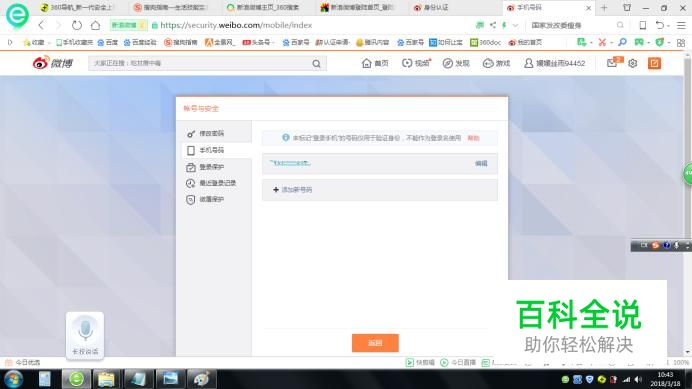Click the blue magnifier find tool icon
The width and height of the screenshot is (692, 389).
622,42
